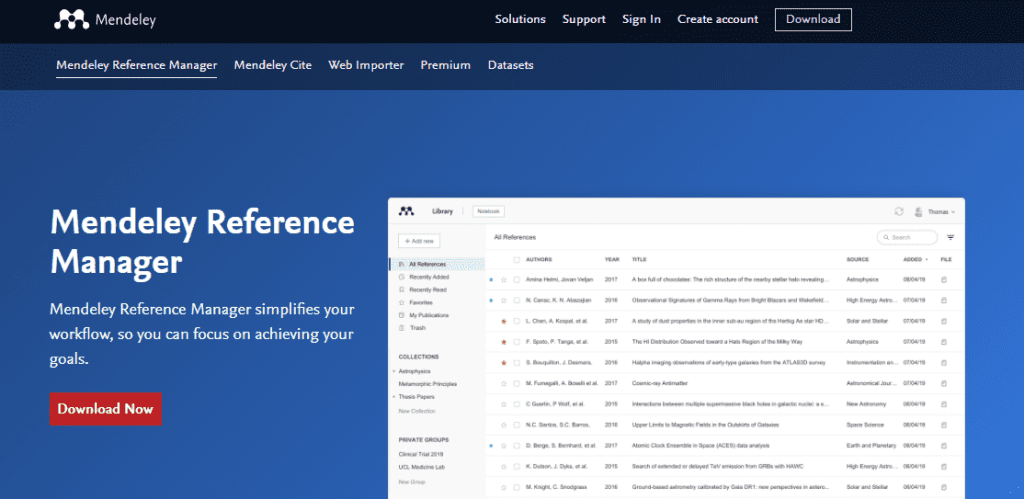Viewport: 1024px width, 499px height.
Task: Click the outlined Download button in header
Action: [x=813, y=20]
